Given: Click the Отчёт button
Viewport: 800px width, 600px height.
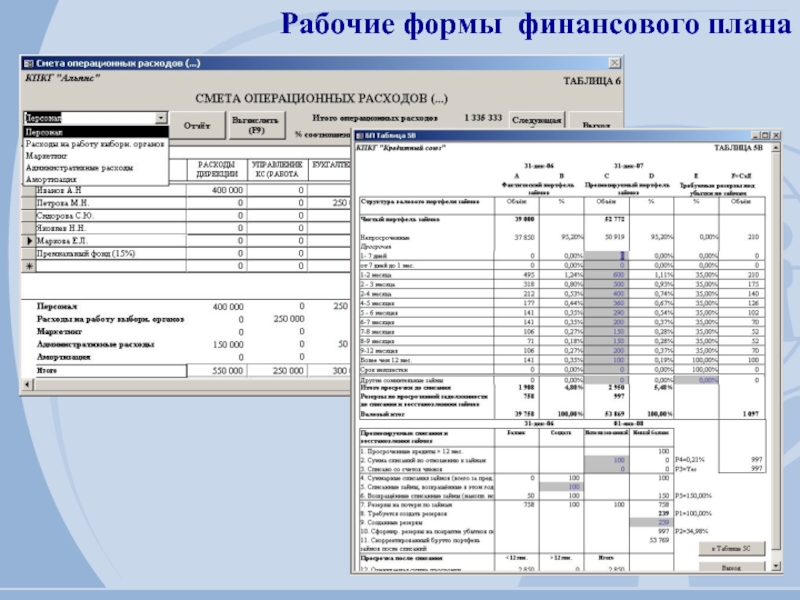Looking at the screenshot, I should point(197,126).
